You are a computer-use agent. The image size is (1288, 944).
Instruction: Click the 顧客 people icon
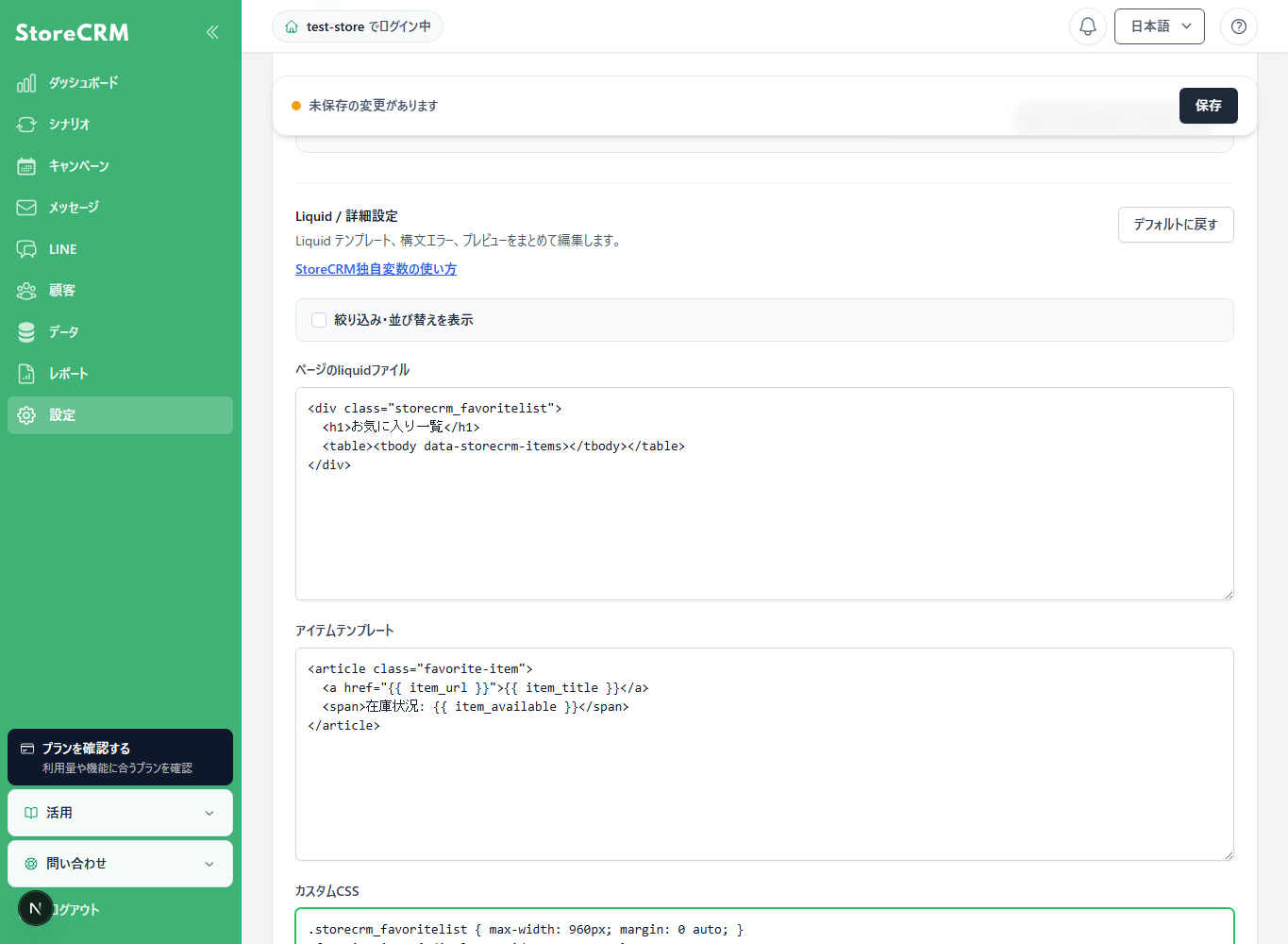click(x=26, y=291)
